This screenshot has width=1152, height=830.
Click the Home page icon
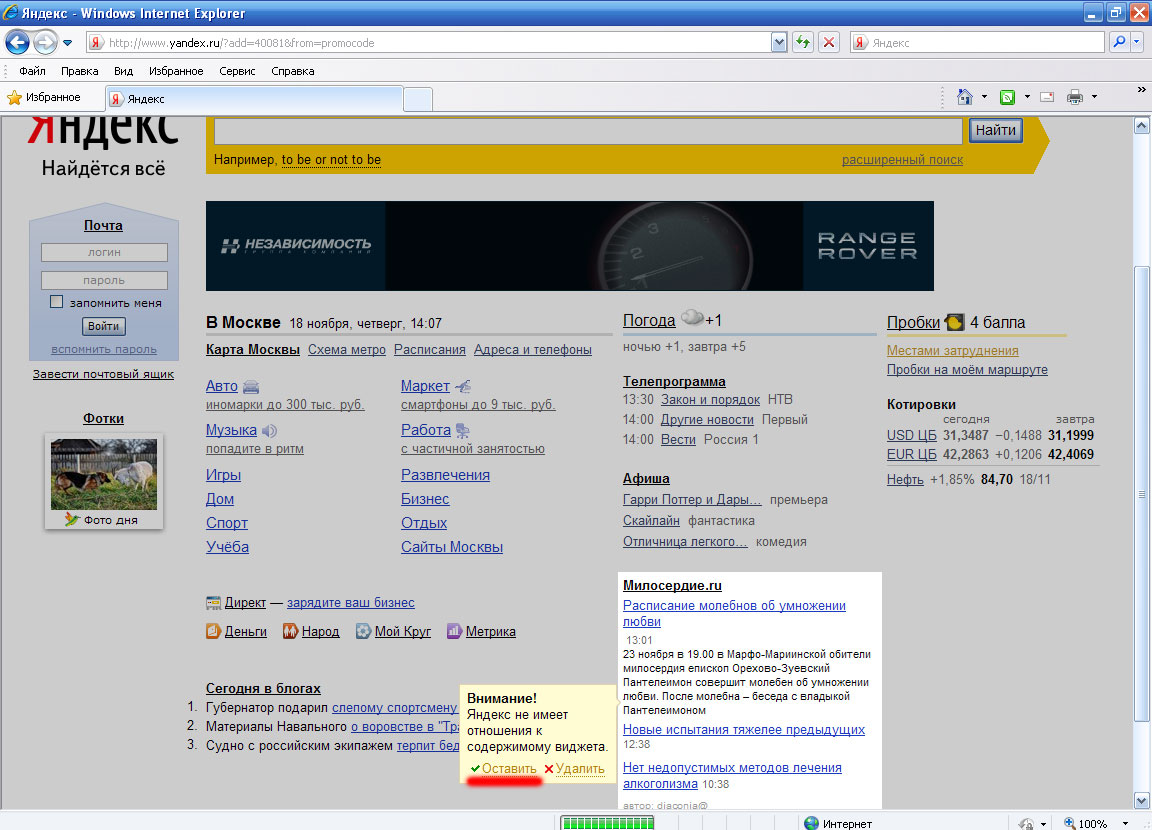[965, 97]
